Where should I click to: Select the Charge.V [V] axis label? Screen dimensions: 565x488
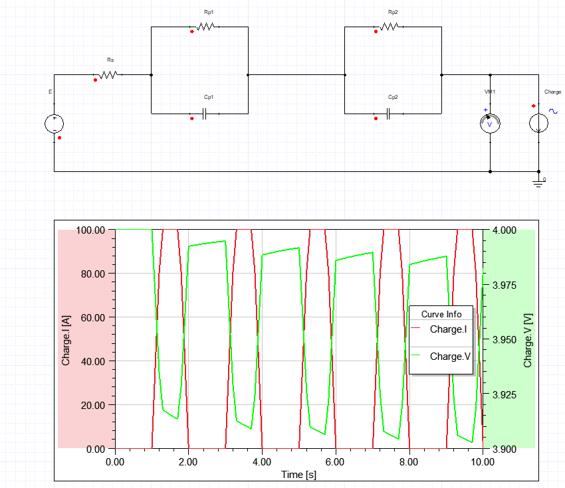click(x=528, y=341)
